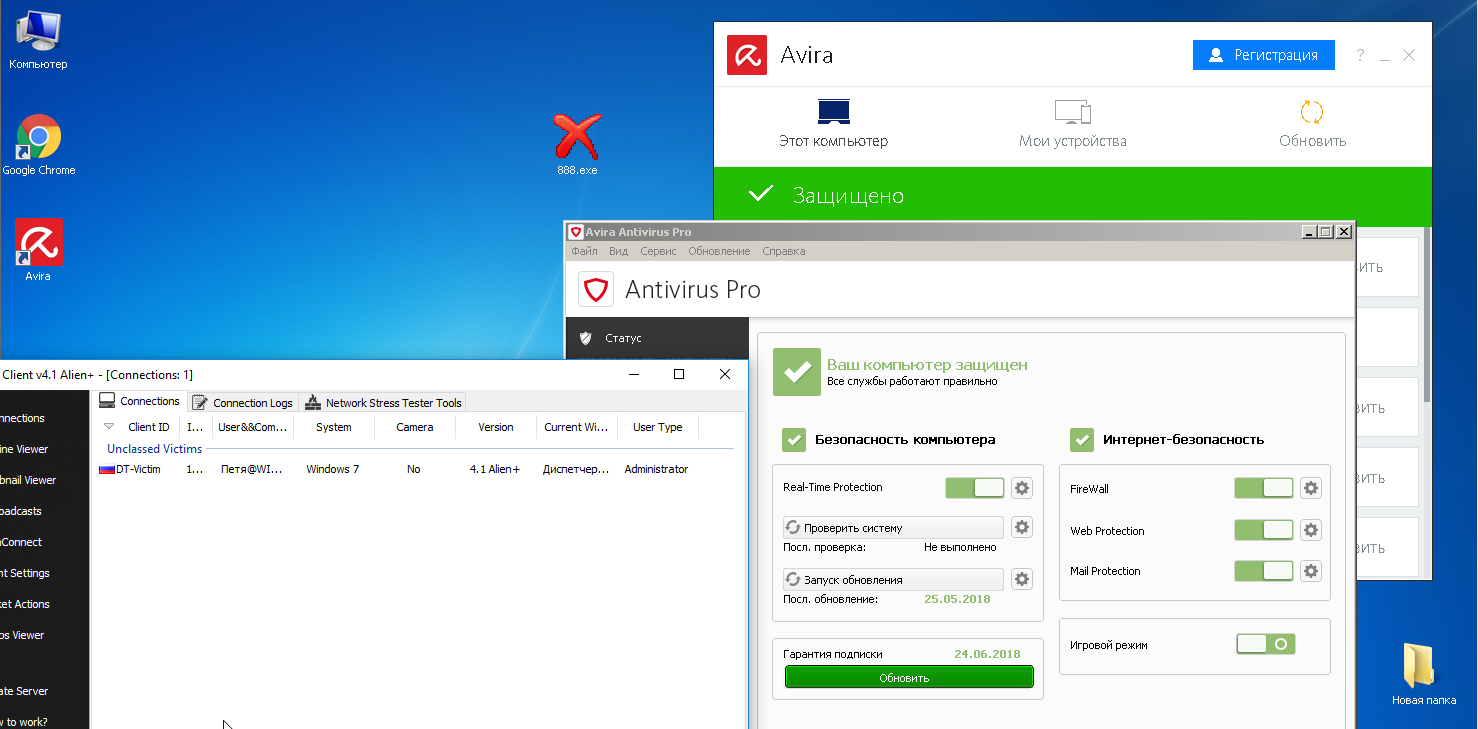Select the Этот компьютер tab in Avira
1478x729 pixels.
833,124
